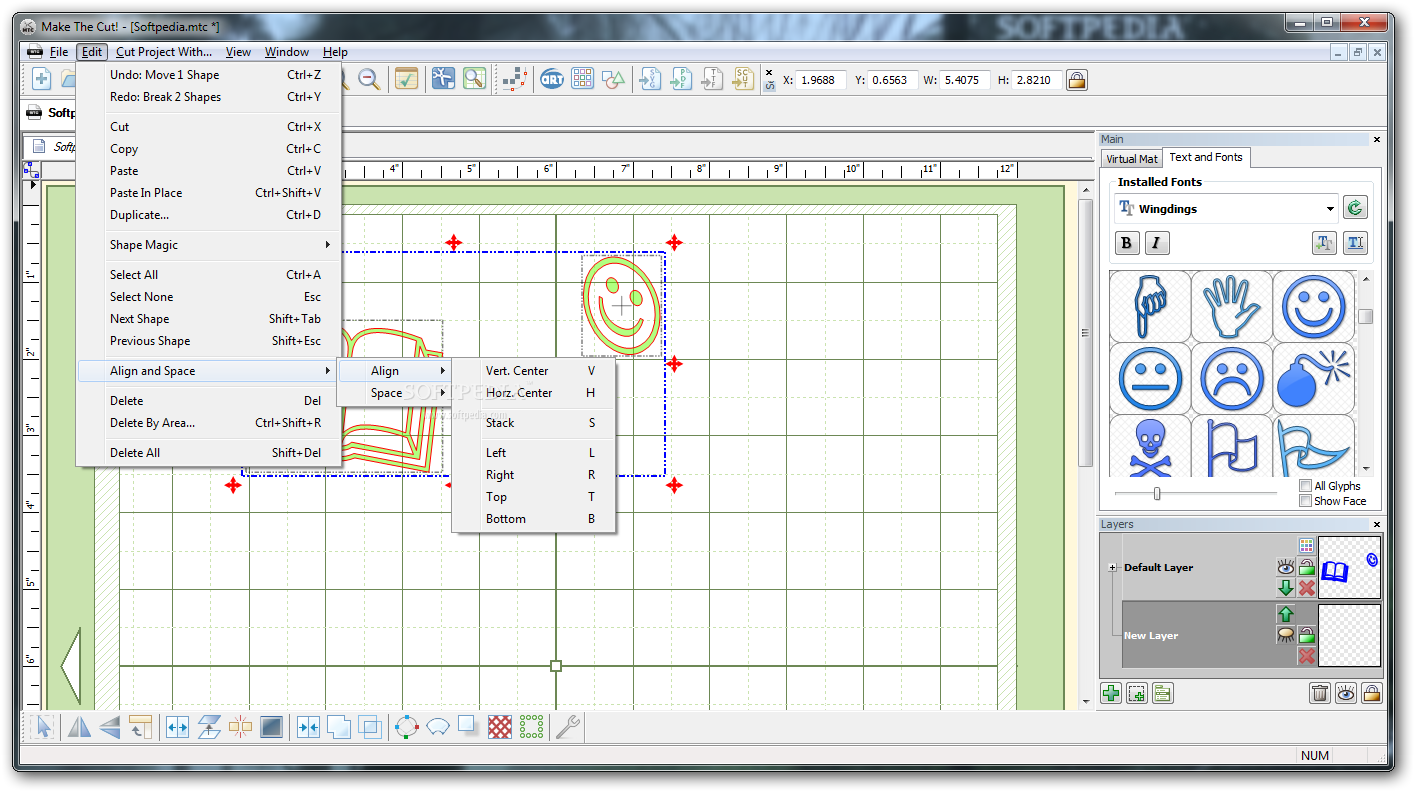The height and width of the screenshot is (792, 1415).
Task: Choose Horz. Center alignment
Action: (534, 393)
